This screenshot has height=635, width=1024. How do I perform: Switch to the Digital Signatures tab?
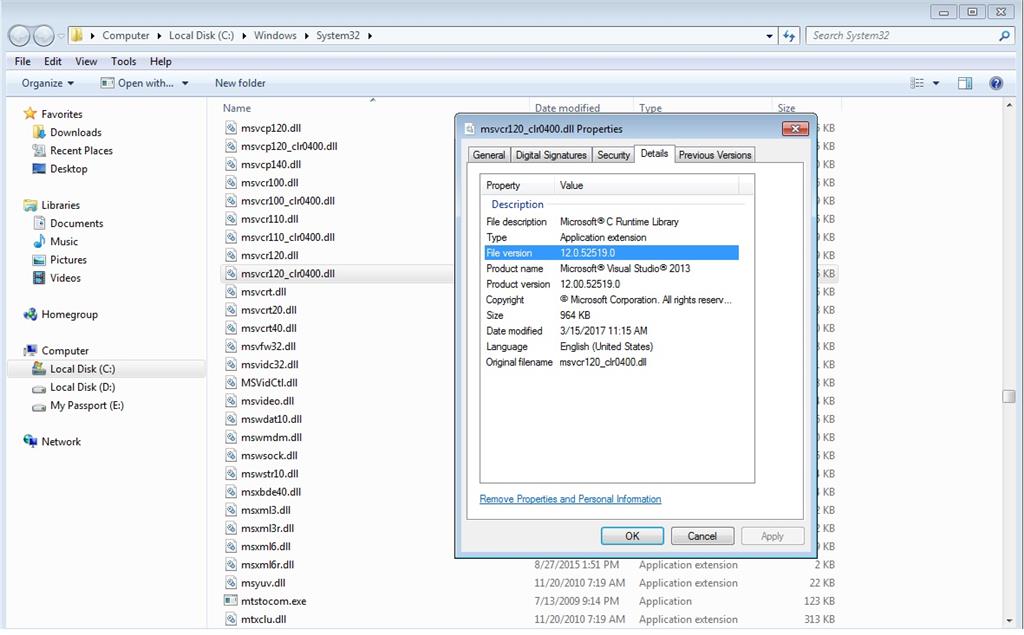tap(551, 155)
